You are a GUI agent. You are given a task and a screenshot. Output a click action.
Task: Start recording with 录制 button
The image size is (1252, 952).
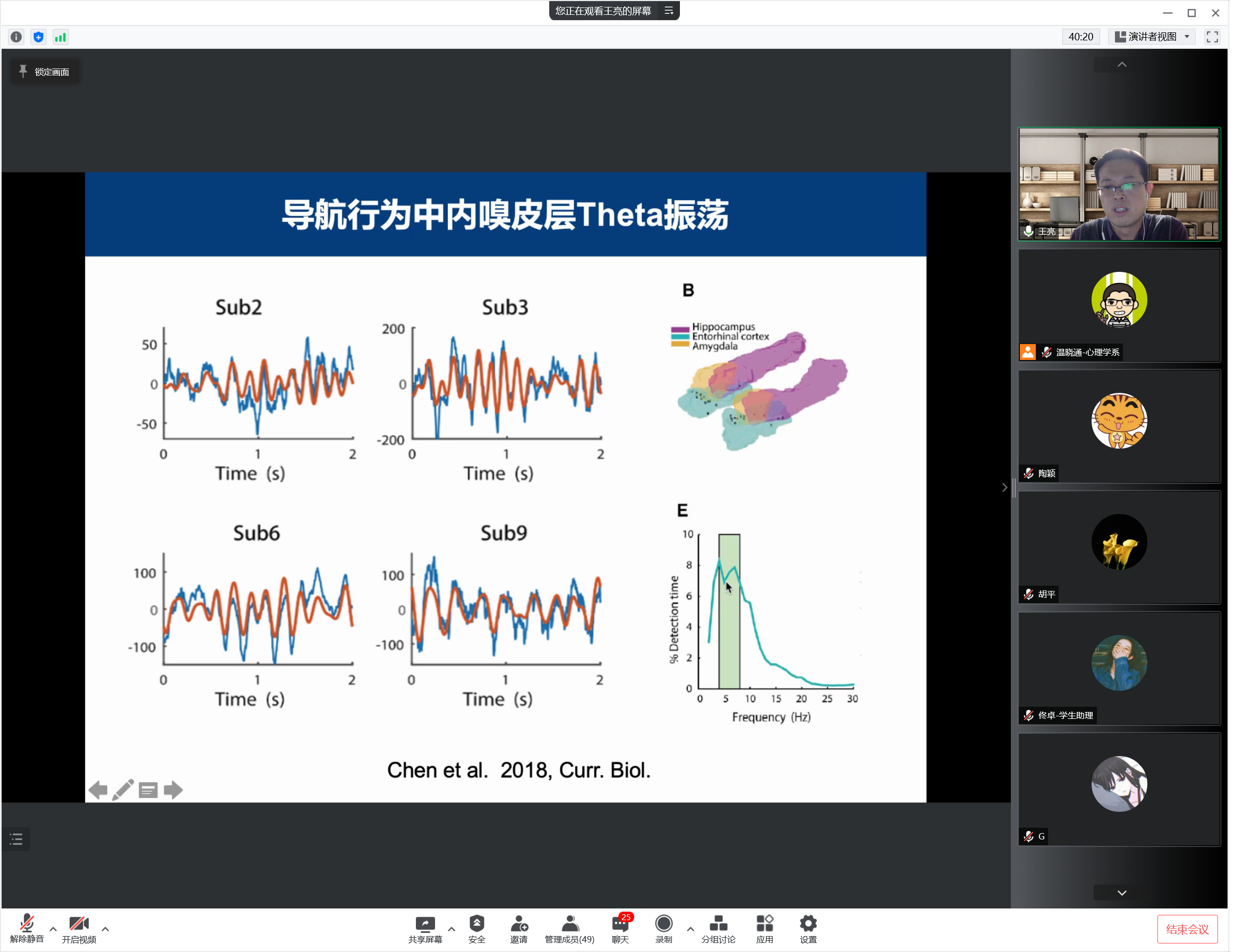click(x=663, y=928)
